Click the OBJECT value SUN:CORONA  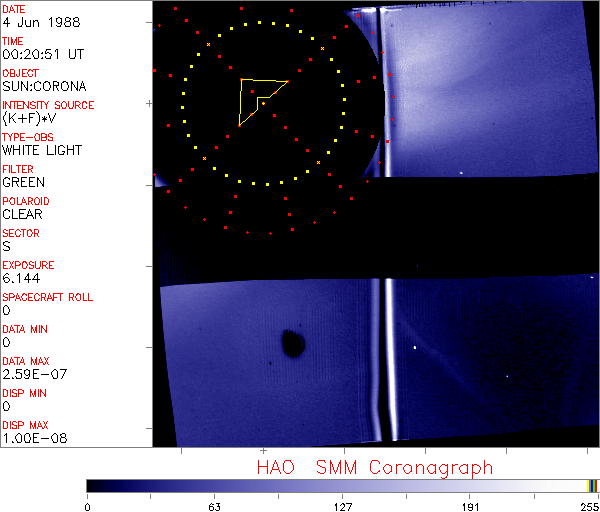(x=46, y=86)
